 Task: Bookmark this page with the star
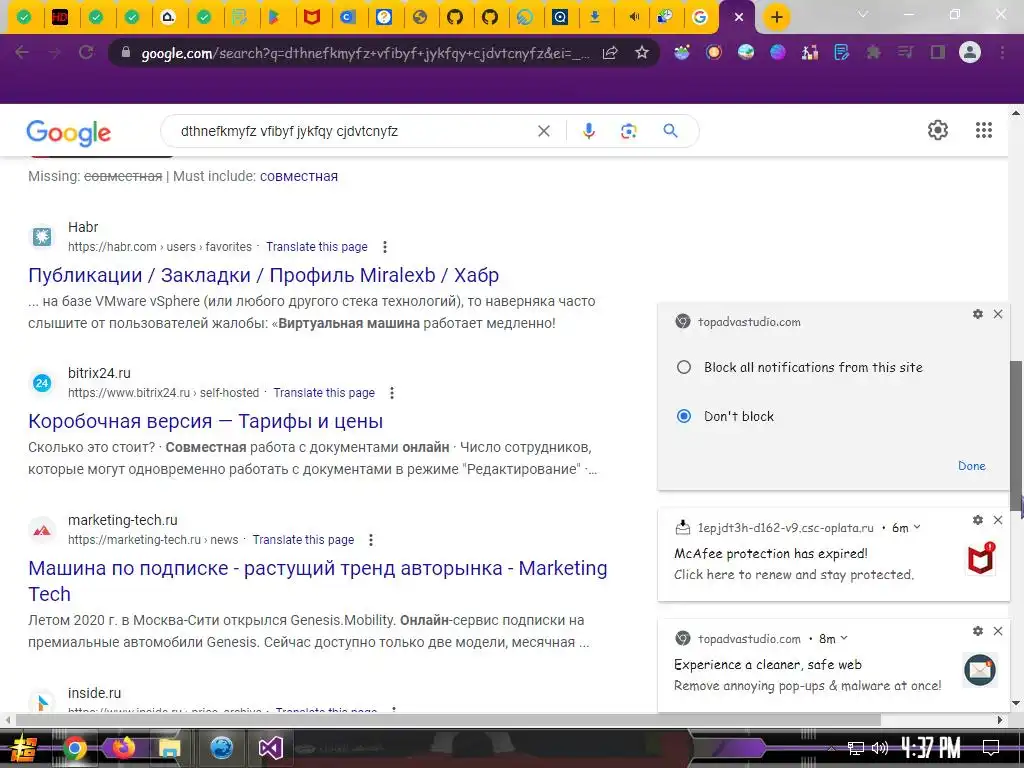pos(642,52)
